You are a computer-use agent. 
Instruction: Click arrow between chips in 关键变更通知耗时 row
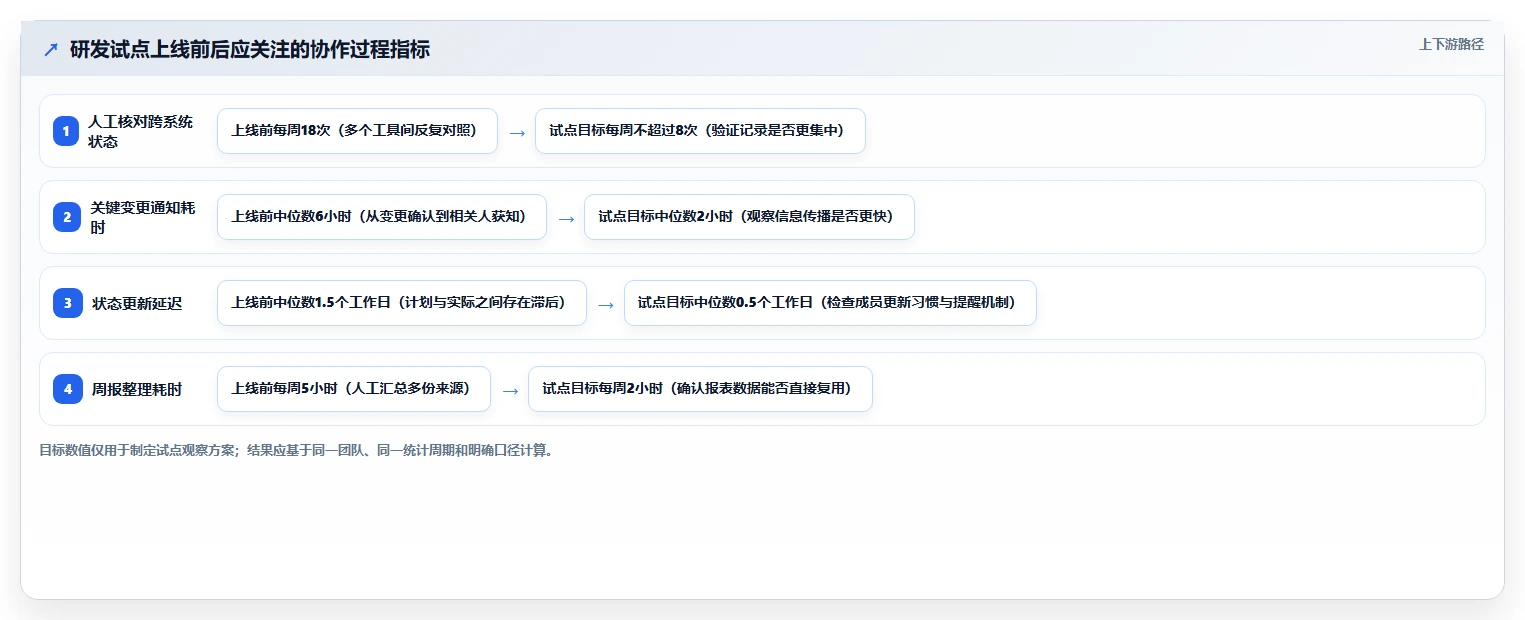point(565,218)
